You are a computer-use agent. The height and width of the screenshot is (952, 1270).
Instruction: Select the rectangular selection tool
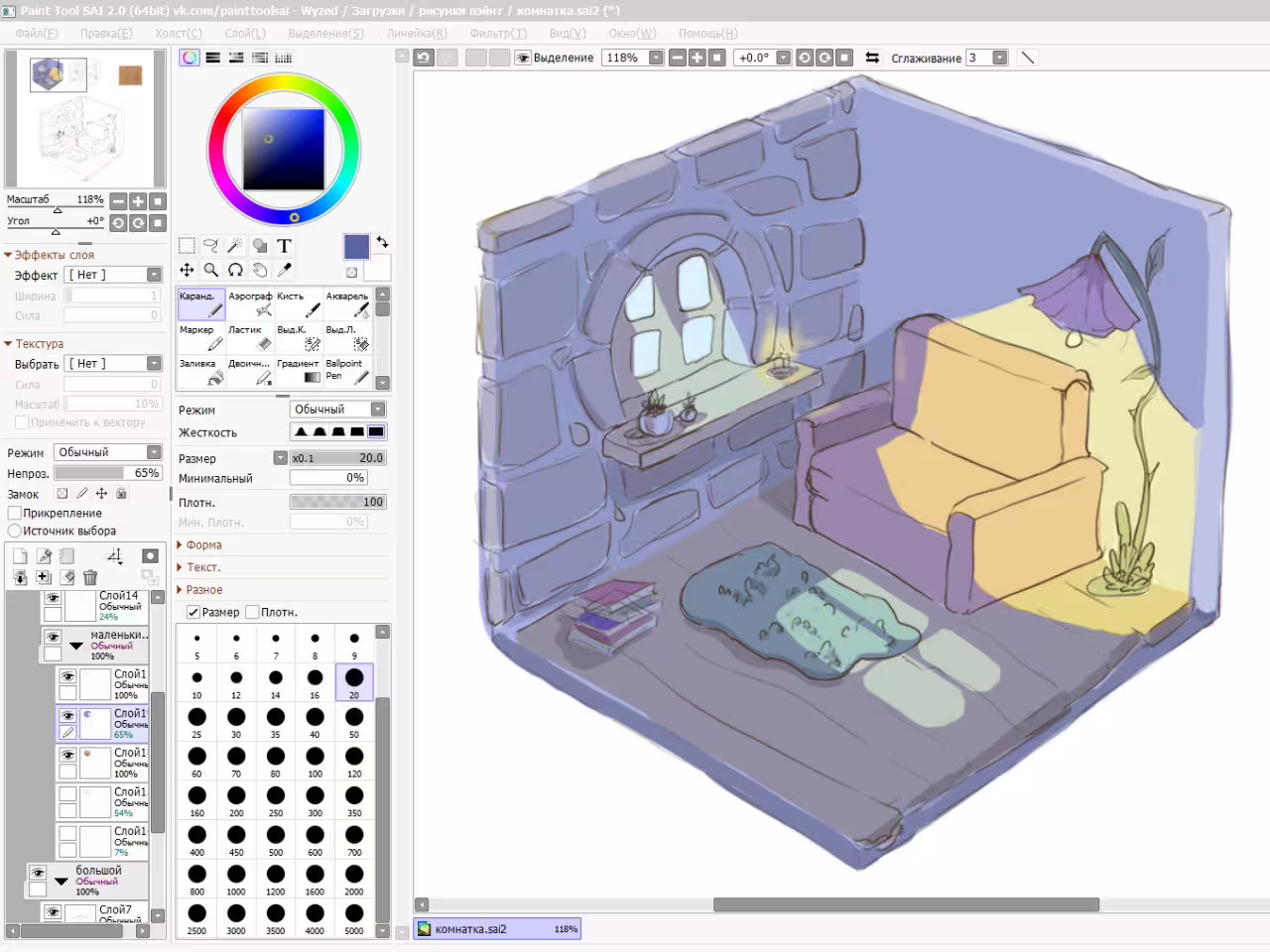pyautogui.click(x=187, y=246)
